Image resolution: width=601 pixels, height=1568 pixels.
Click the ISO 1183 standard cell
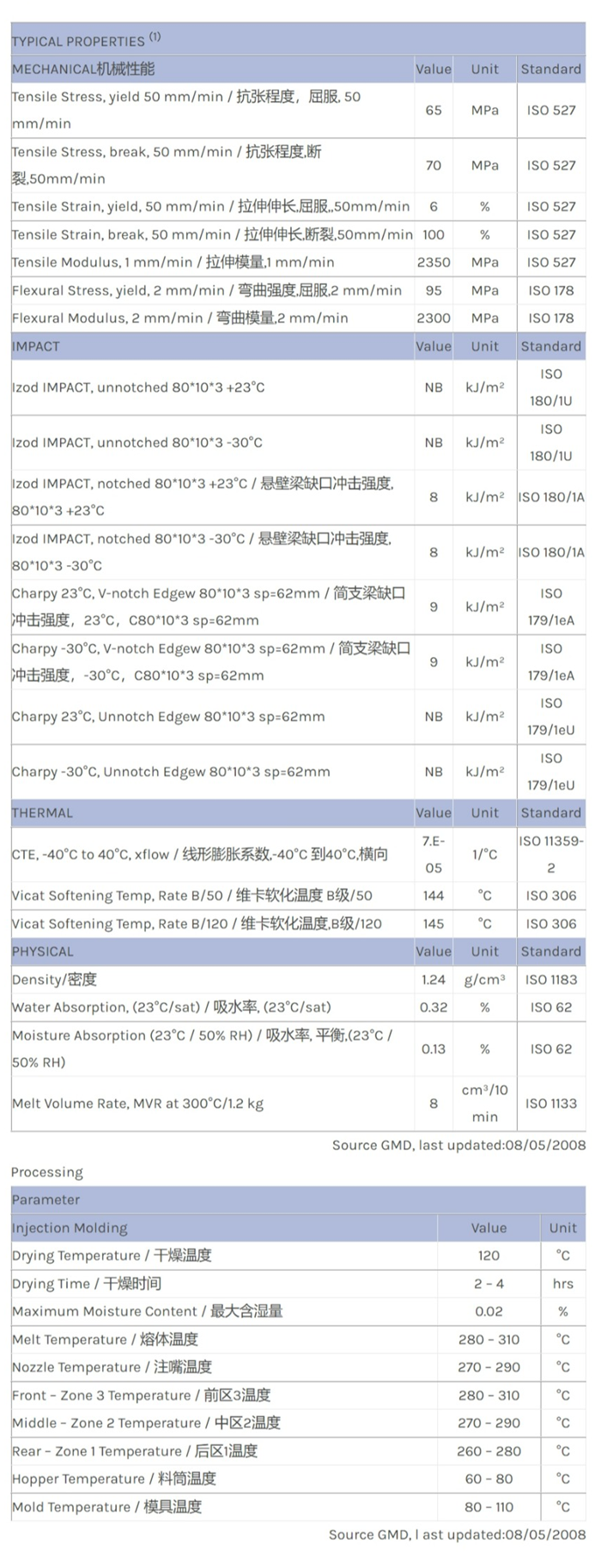[551, 980]
